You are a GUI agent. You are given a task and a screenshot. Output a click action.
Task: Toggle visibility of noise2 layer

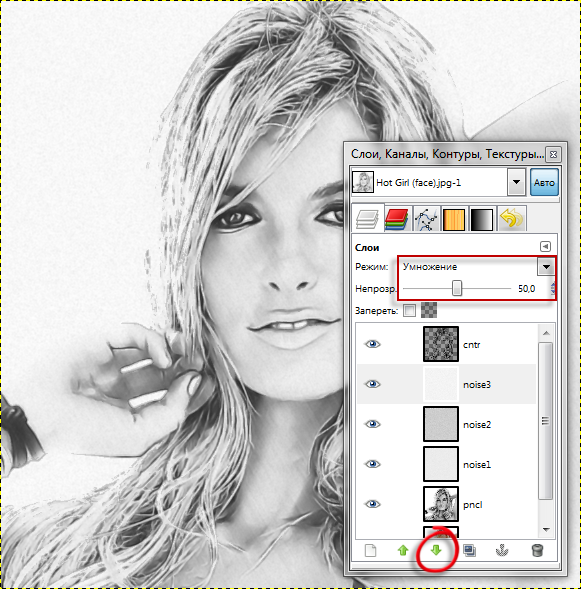(x=373, y=424)
